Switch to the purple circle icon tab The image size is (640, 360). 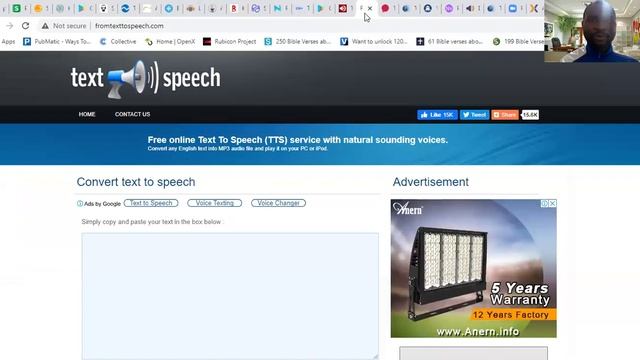point(449,8)
